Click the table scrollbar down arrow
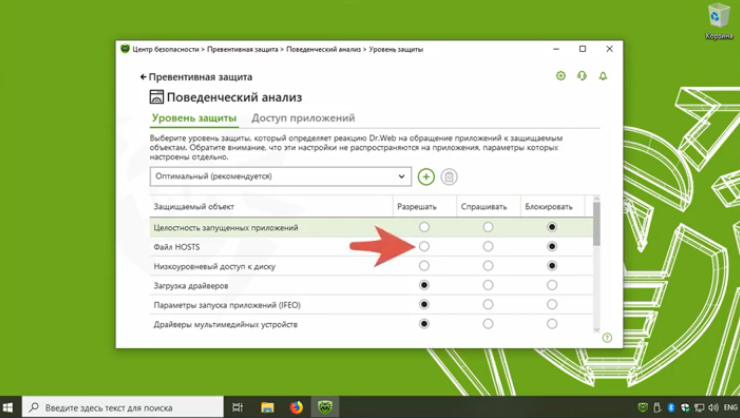 597,330
